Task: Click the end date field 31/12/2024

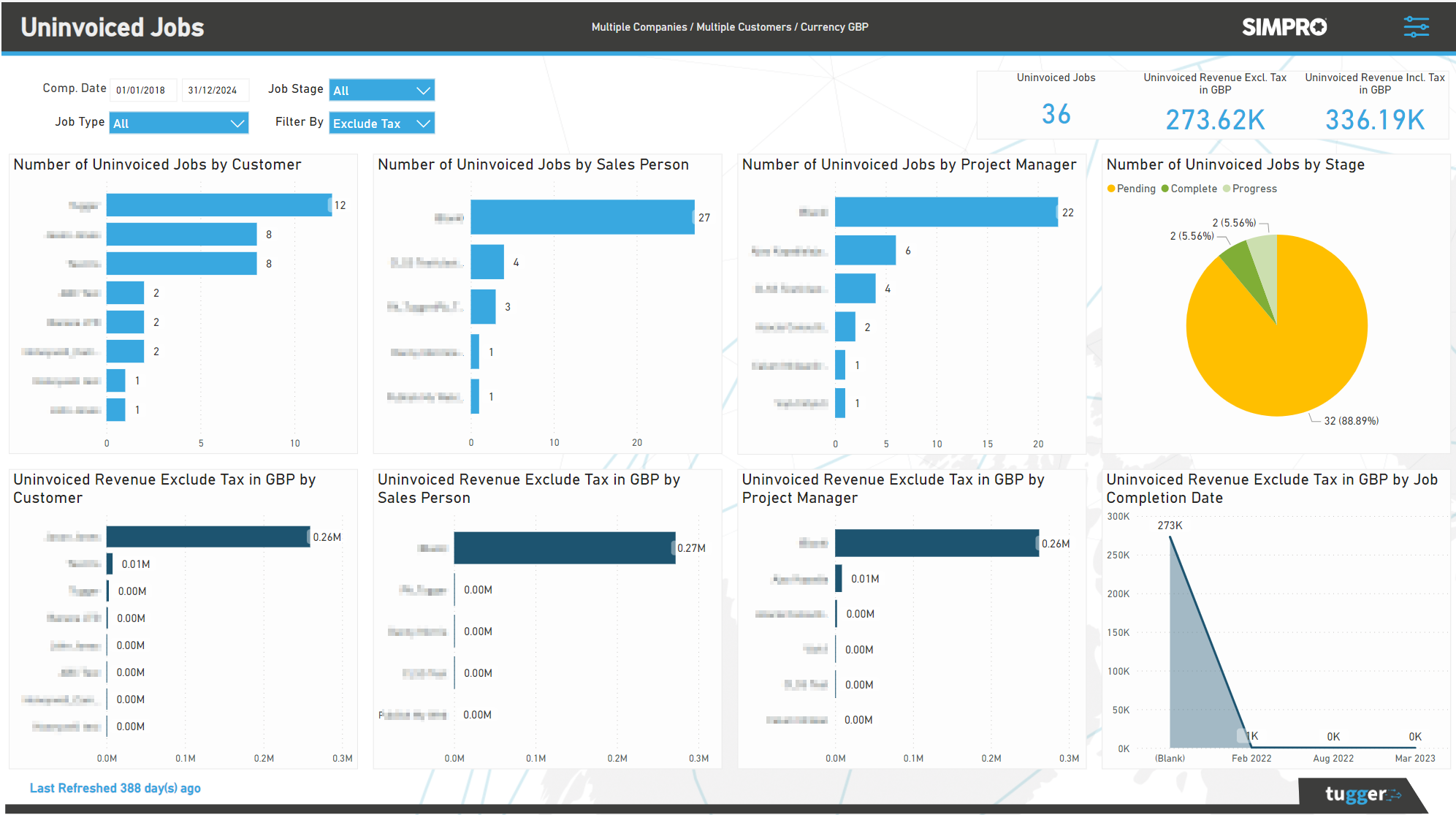Action: click(215, 90)
